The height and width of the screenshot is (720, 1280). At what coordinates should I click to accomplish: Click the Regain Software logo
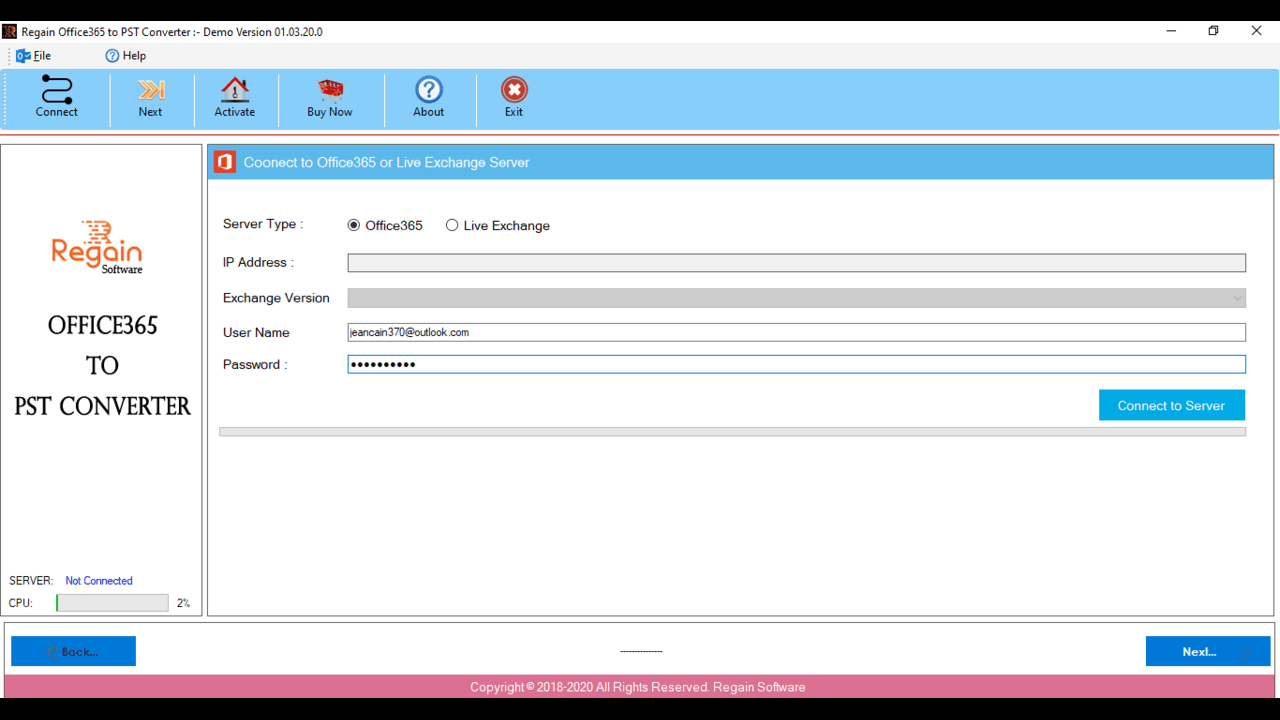98,247
